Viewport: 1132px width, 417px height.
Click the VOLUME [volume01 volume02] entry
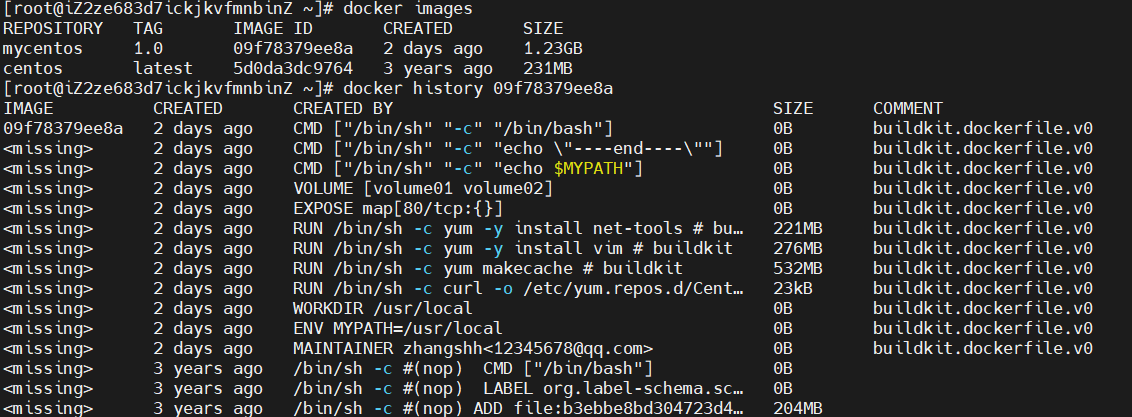click(x=423, y=188)
